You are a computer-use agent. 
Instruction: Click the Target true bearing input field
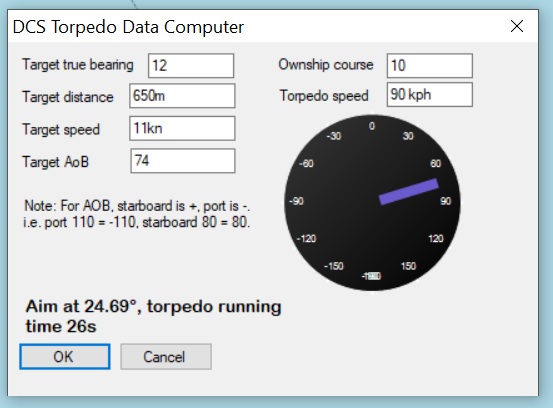(x=191, y=66)
